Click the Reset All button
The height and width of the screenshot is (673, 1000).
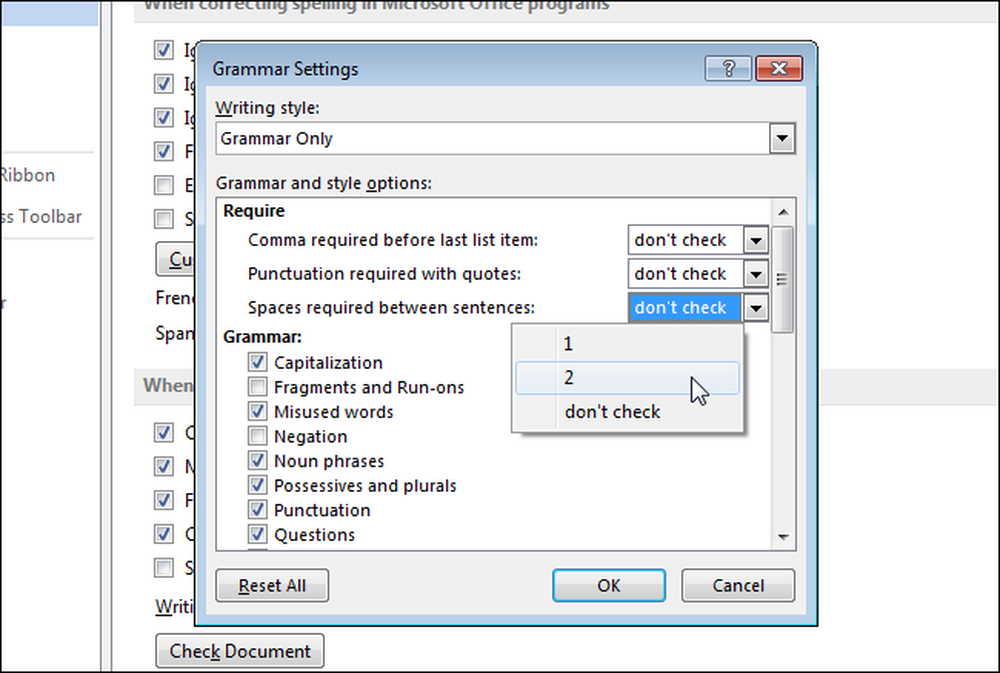272,586
